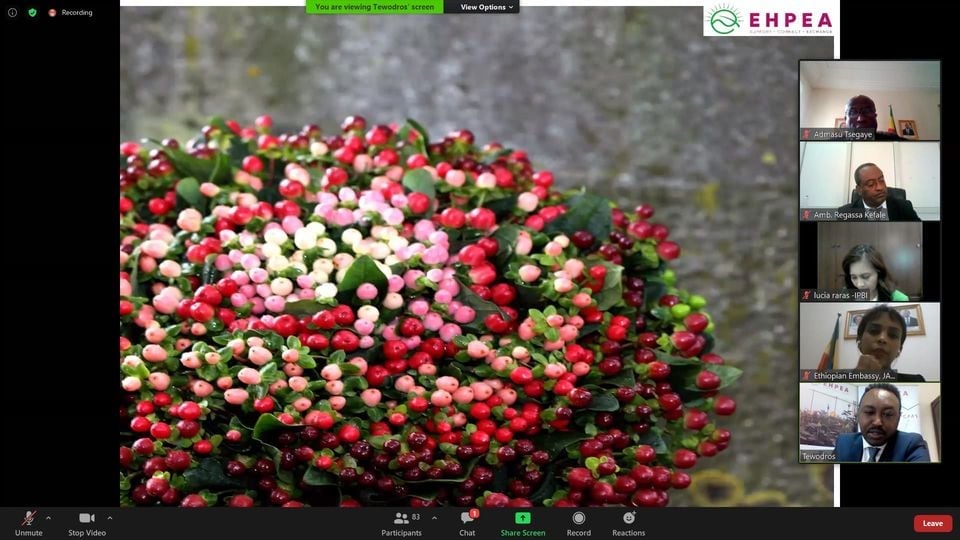The width and height of the screenshot is (960, 540).
Task: Click the green encryption shield icon
Action: pos(32,13)
